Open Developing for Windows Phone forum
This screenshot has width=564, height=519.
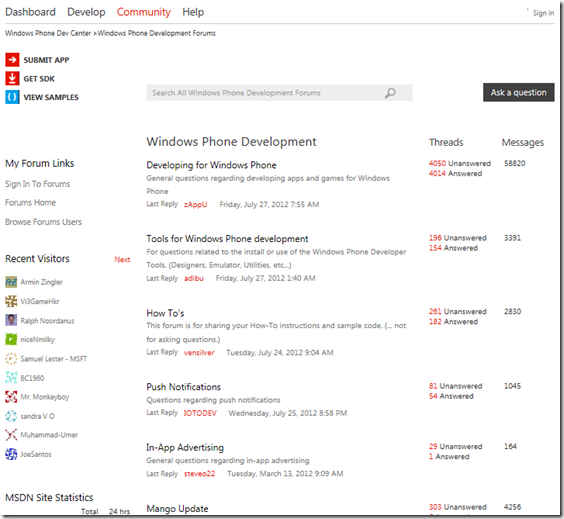tap(212, 165)
